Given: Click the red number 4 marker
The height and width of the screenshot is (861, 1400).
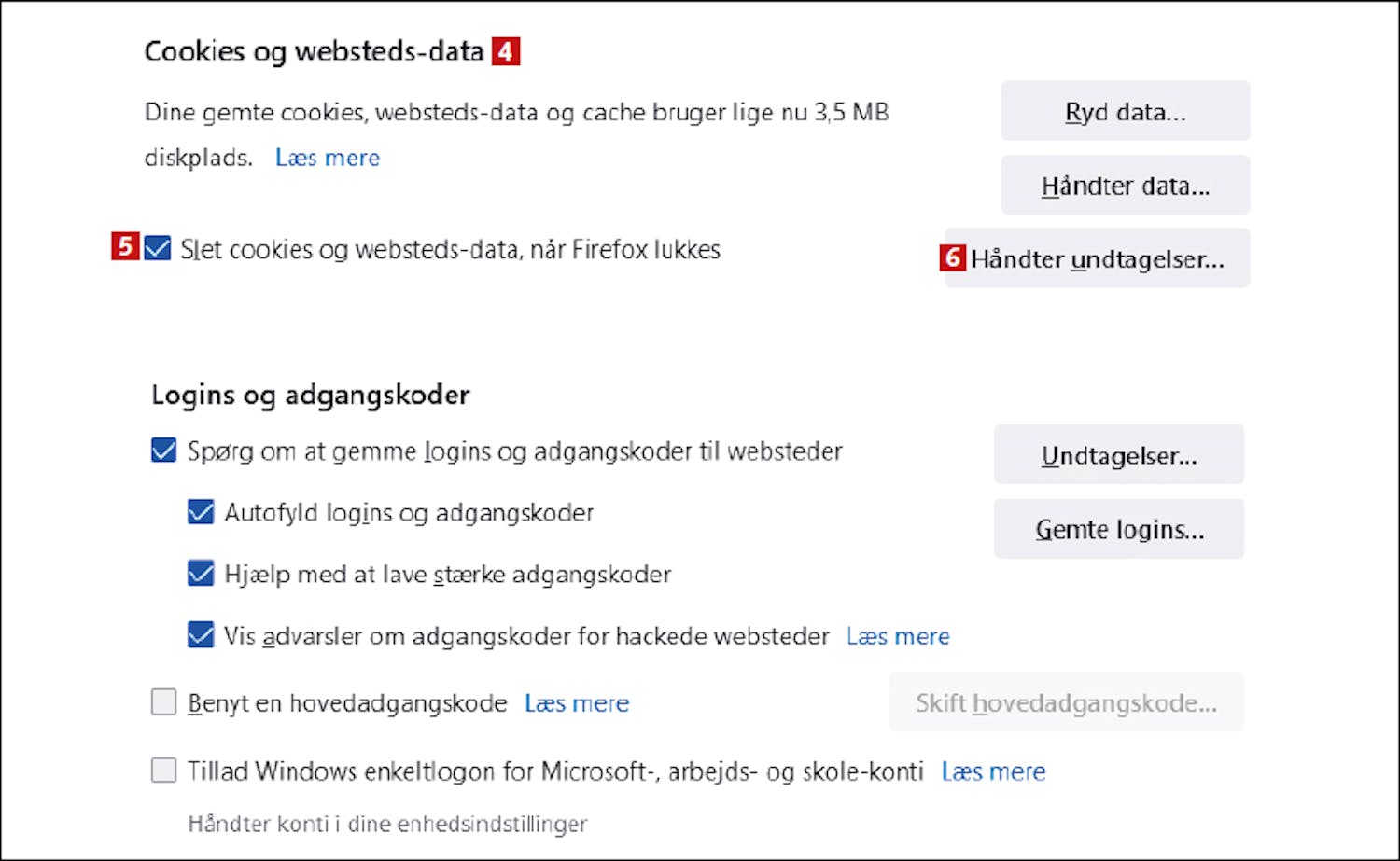Looking at the screenshot, I should (506, 51).
